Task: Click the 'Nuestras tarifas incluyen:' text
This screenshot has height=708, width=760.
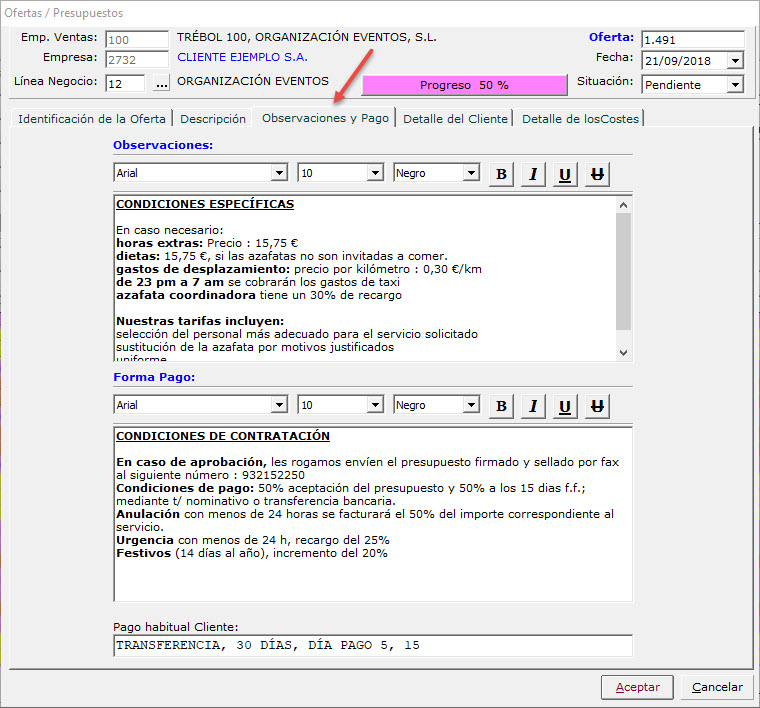Action: point(200,321)
